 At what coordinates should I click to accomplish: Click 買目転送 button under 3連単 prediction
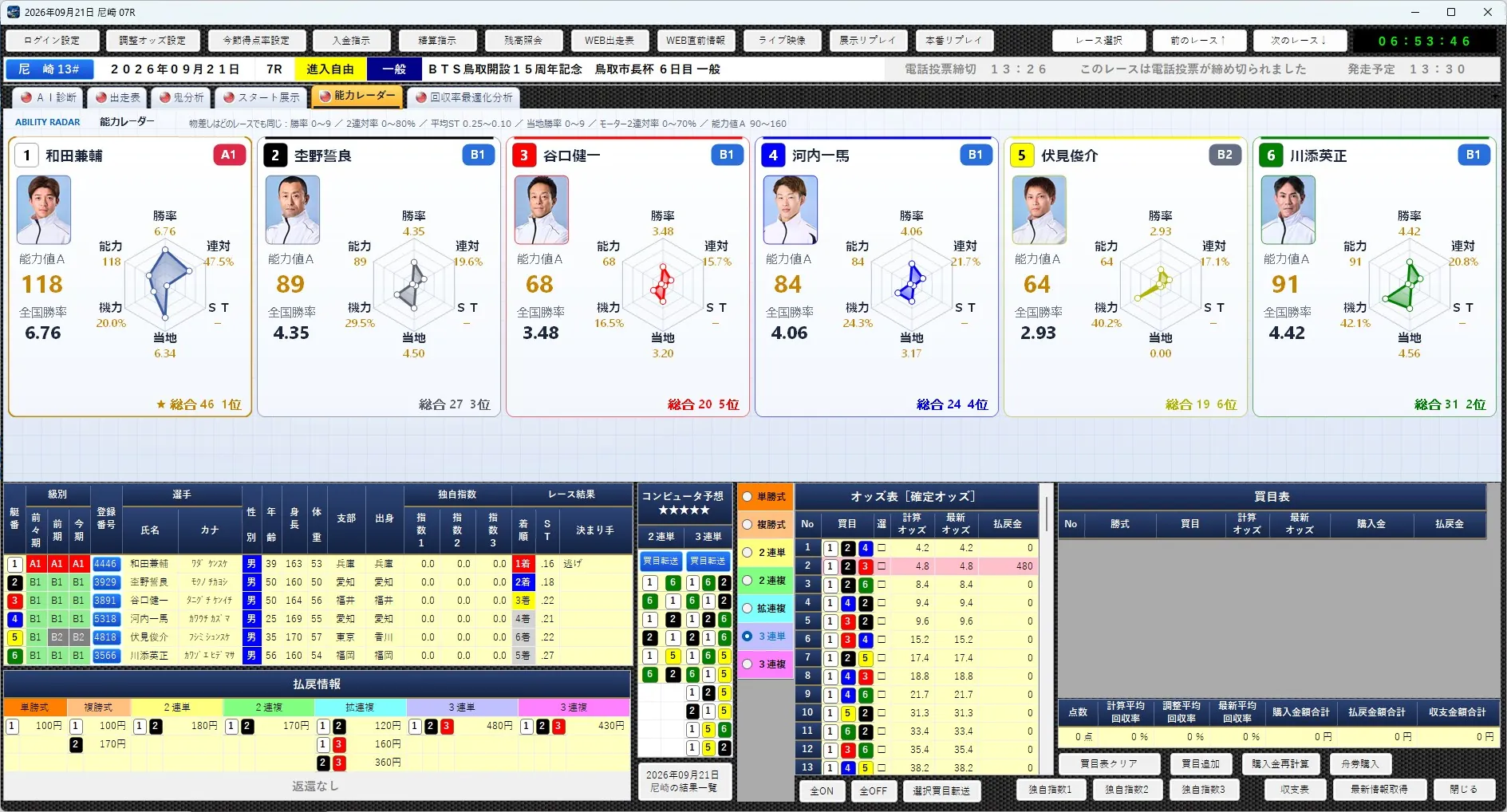coord(708,561)
